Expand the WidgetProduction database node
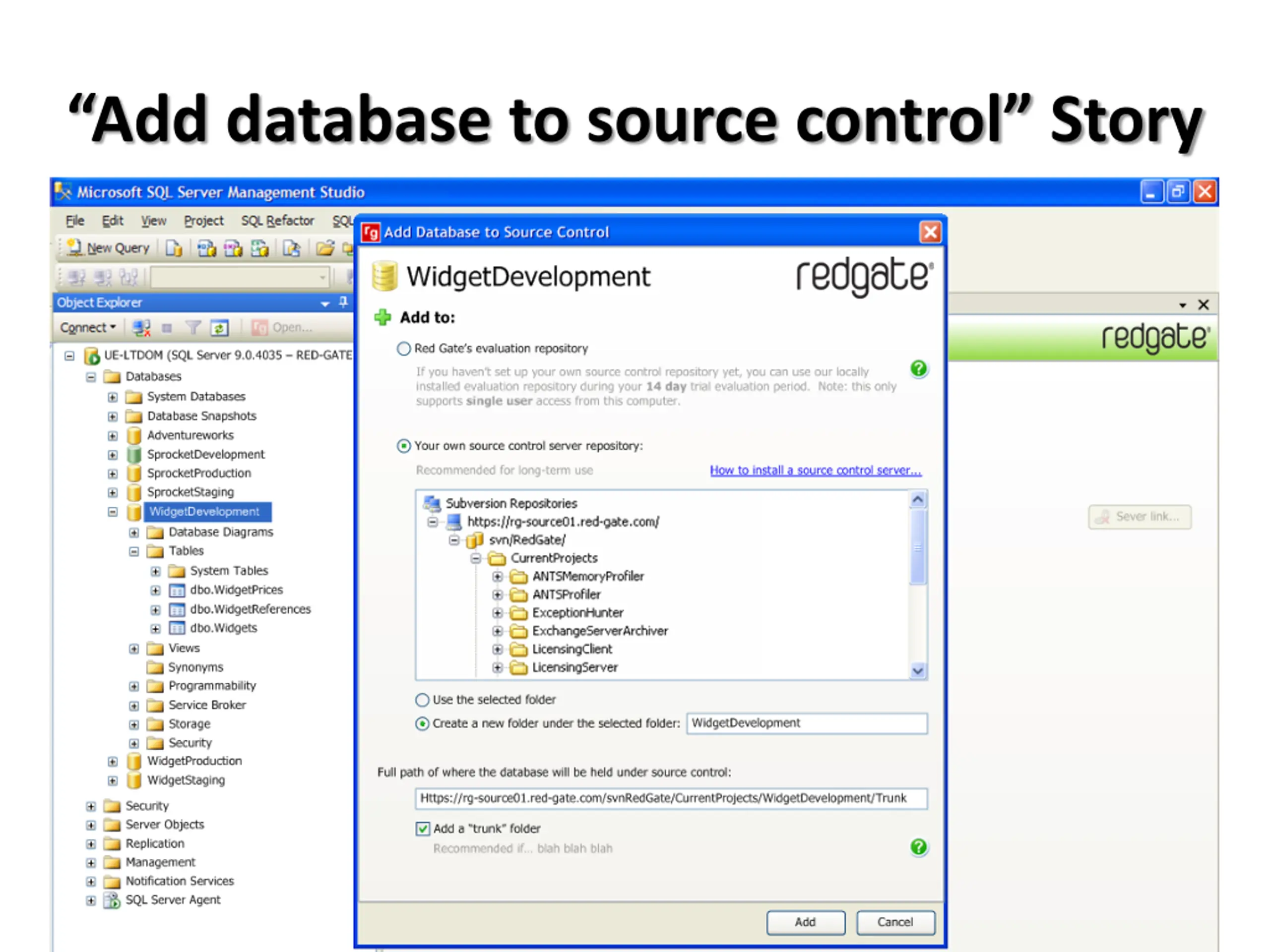Image resolution: width=1270 pixels, height=952 pixels. pos(113,762)
